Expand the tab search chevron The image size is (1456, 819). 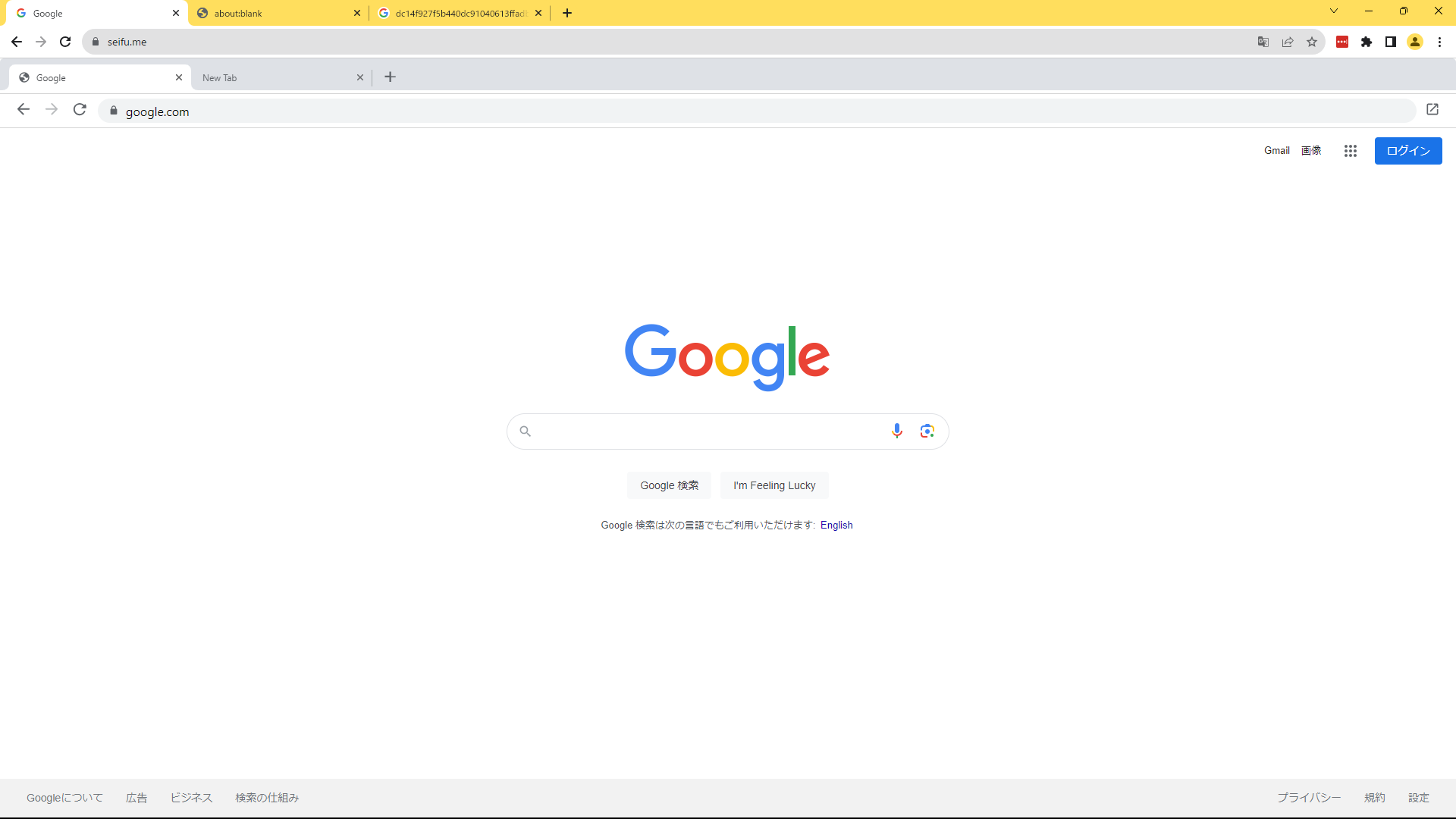click(x=1334, y=11)
